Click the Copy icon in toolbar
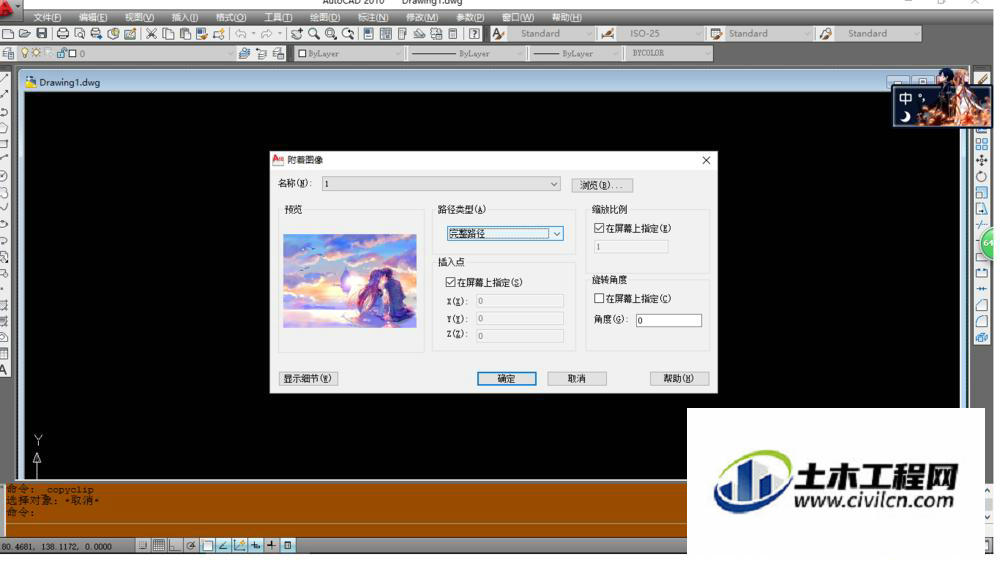Image resolution: width=1000 pixels, height=562 pixels. (x=168, y=33)
